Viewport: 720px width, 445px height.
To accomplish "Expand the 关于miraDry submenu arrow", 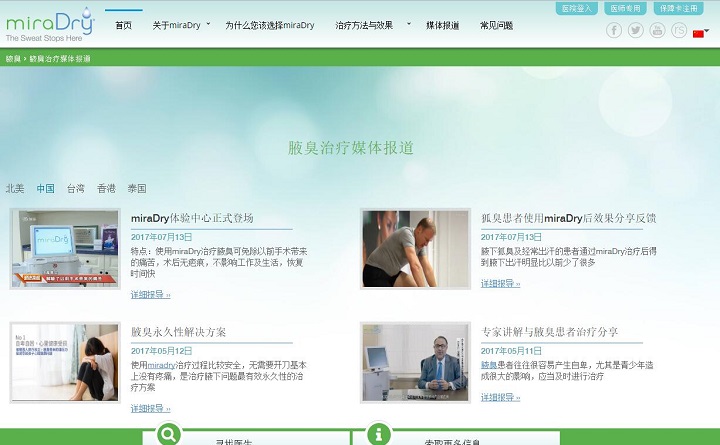I will pos(208,23).
